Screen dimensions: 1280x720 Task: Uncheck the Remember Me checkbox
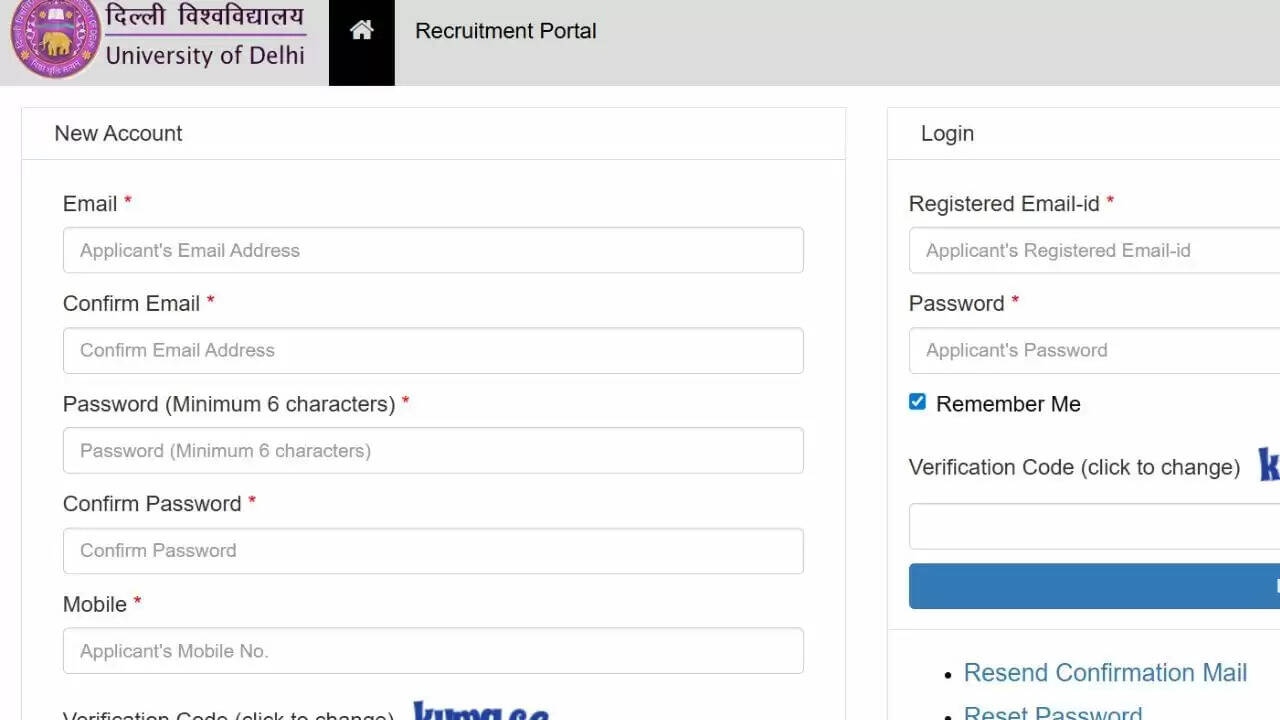pyautogui.click(x=917, y=402)
